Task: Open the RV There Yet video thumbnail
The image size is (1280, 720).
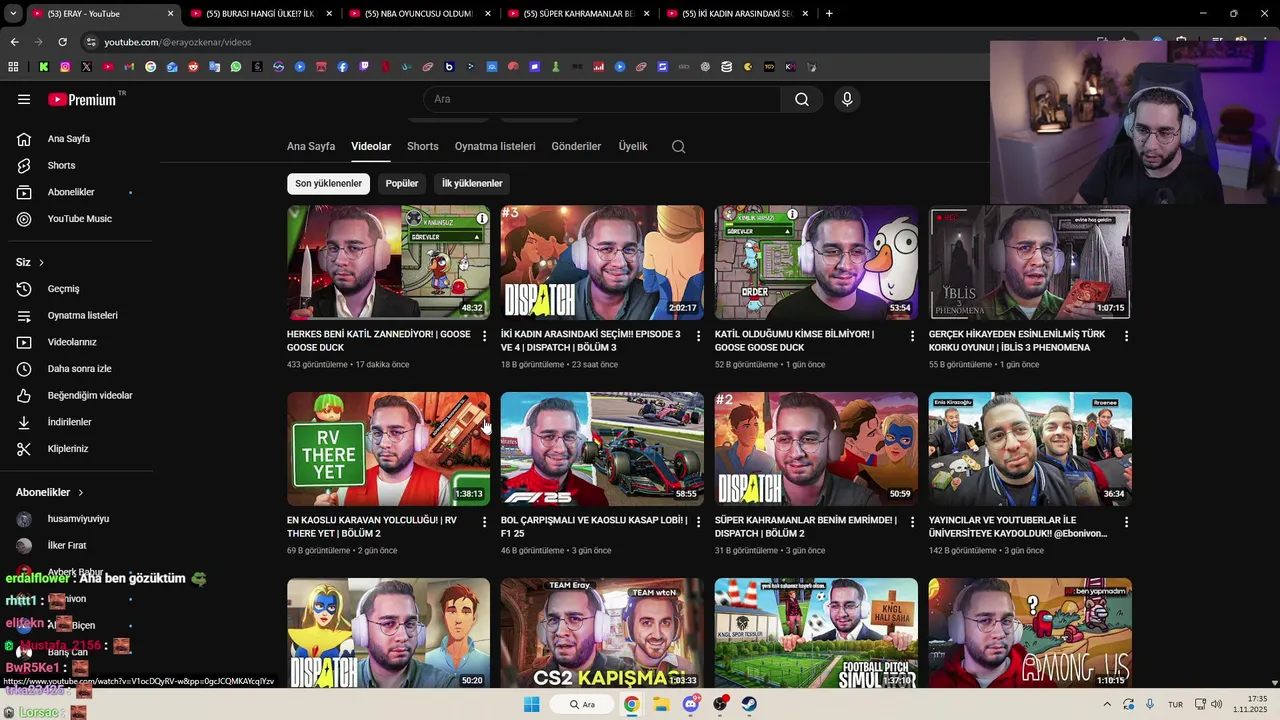Action: [389, 449]
